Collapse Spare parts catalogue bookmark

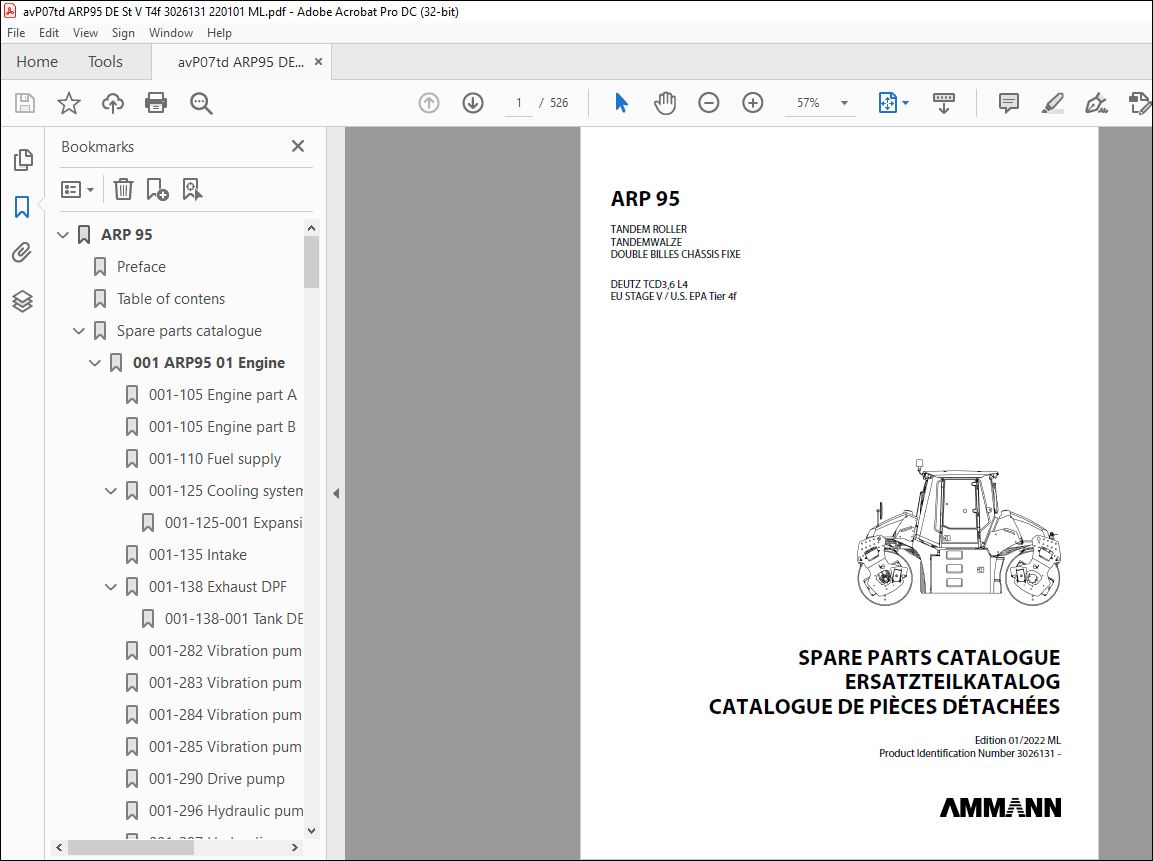pos(79,331)
